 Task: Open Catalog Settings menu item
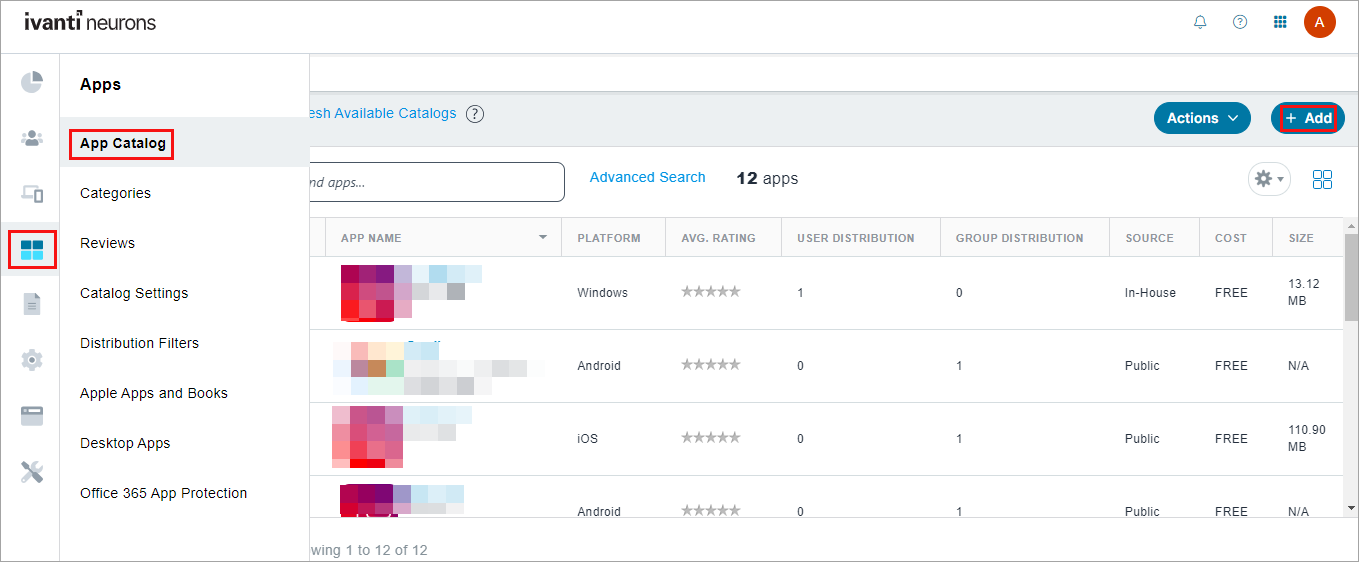click(134, 293)
